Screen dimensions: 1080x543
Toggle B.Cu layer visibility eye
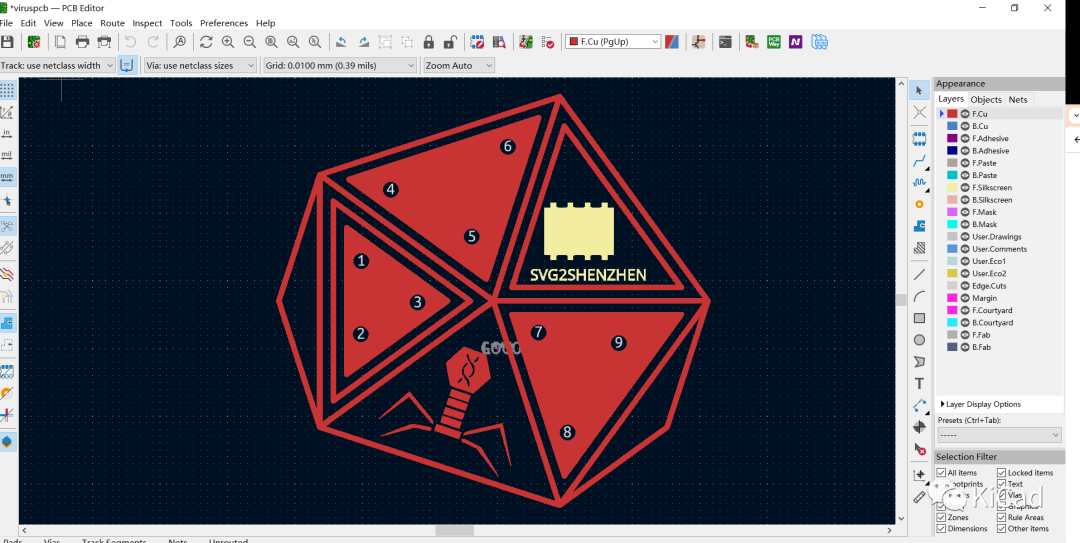click(x=965, y=126)
